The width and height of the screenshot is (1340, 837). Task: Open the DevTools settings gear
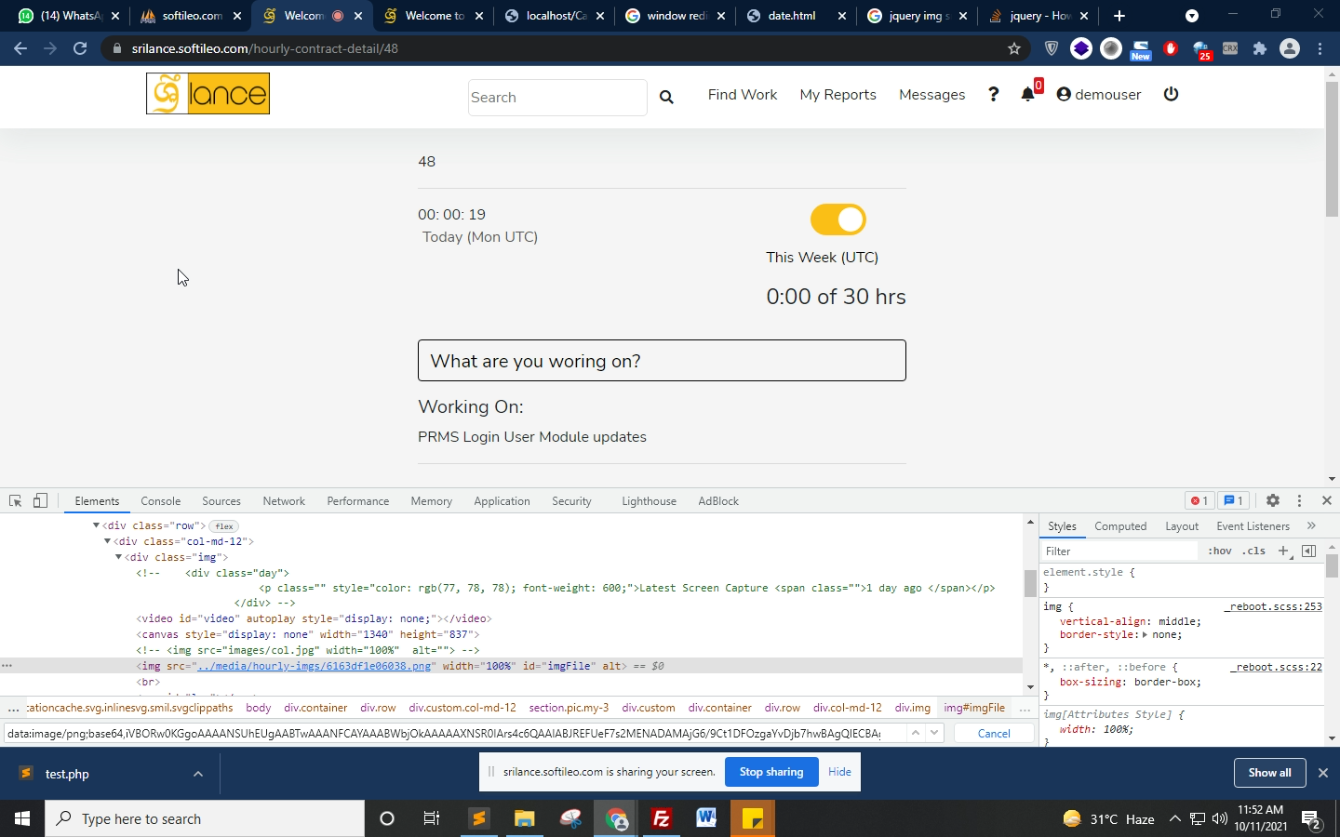(1272, 501)
